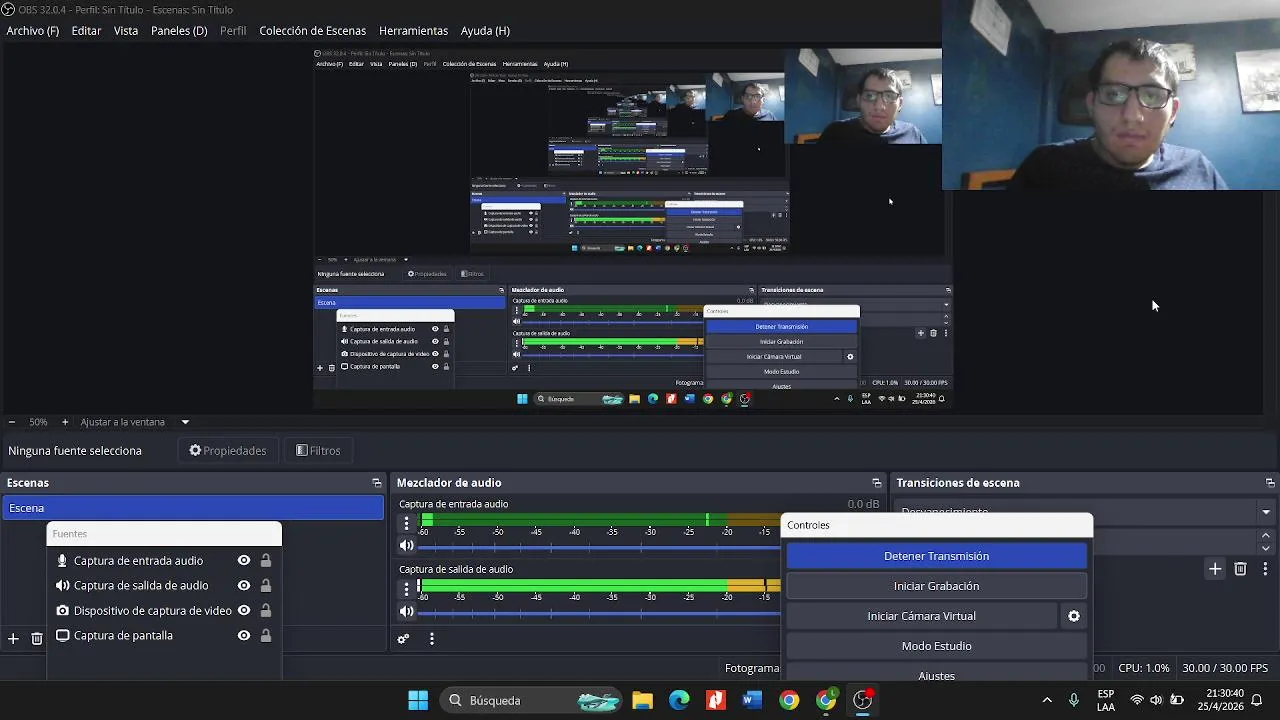Open Microsoft Edge from taskbar
The image size is (1280, 720).
pos(679,701)
